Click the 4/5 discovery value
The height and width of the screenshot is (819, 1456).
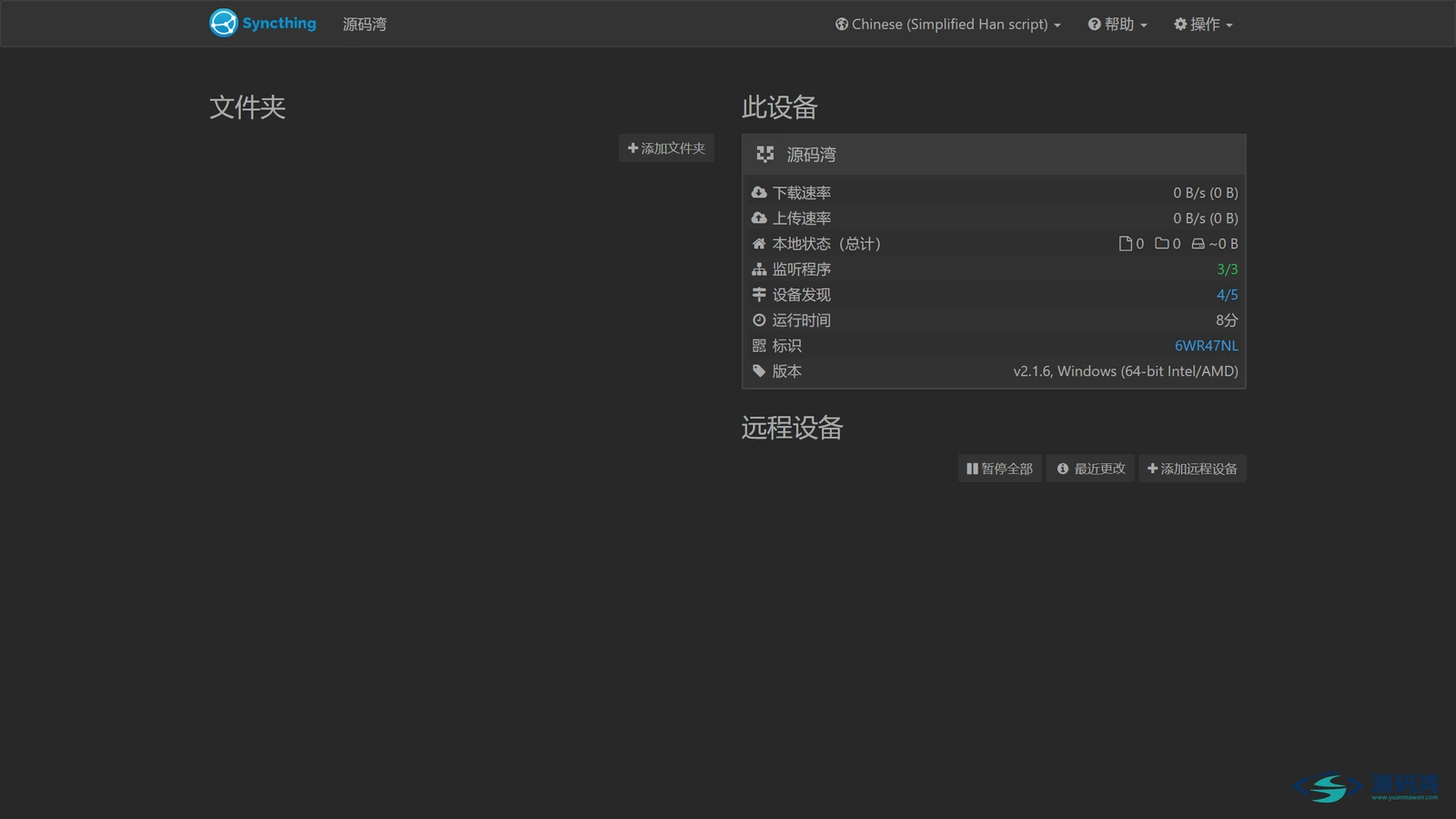pos(1227,295)
